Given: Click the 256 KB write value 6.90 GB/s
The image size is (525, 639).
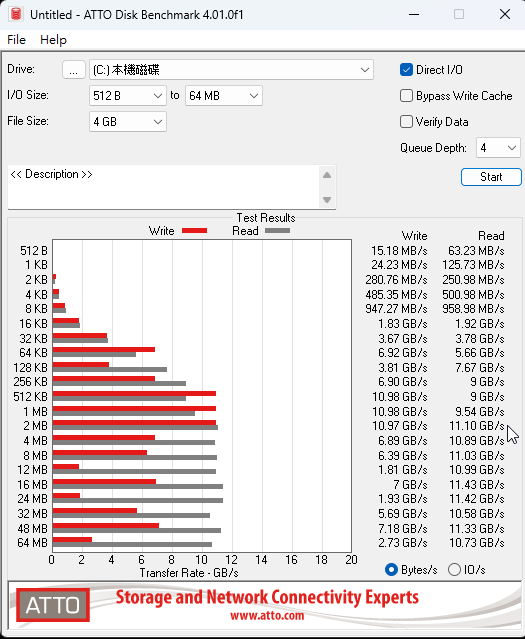Looking at the screenshot, I should (x=403, y=382).
